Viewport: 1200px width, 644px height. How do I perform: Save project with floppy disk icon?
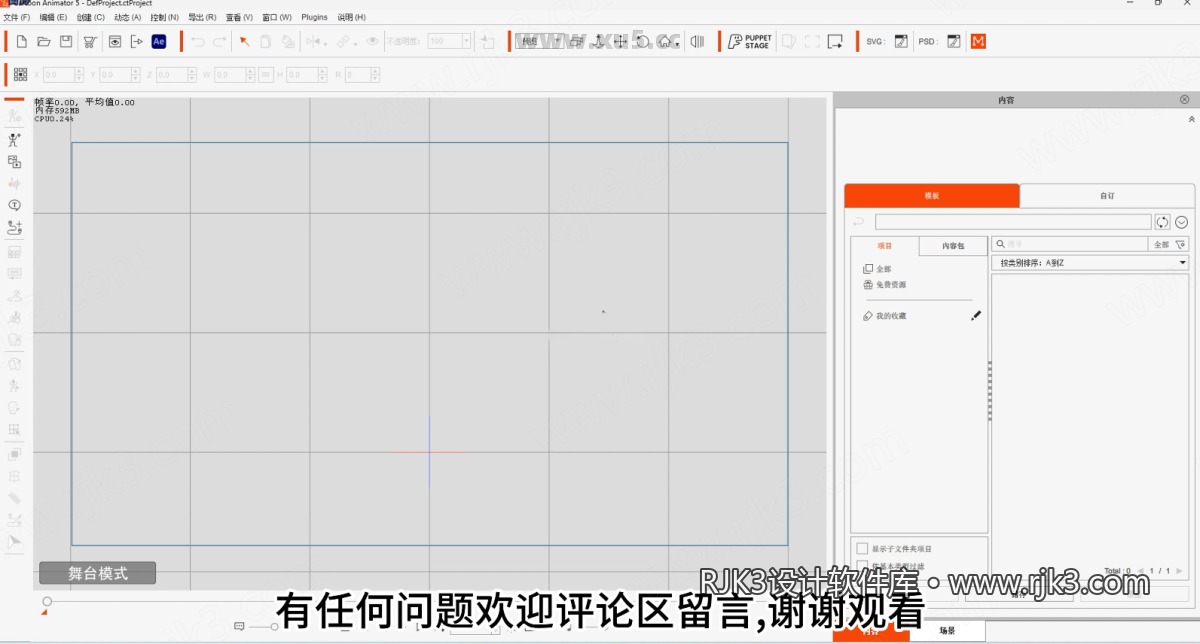coord(66,42)
